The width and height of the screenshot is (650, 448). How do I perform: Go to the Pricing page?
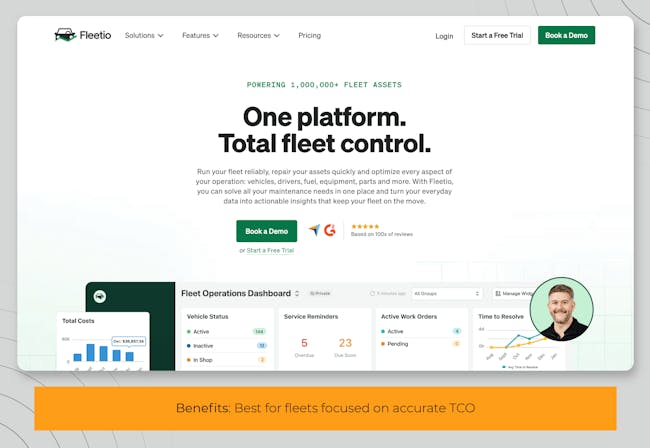[x=310, y=36]
